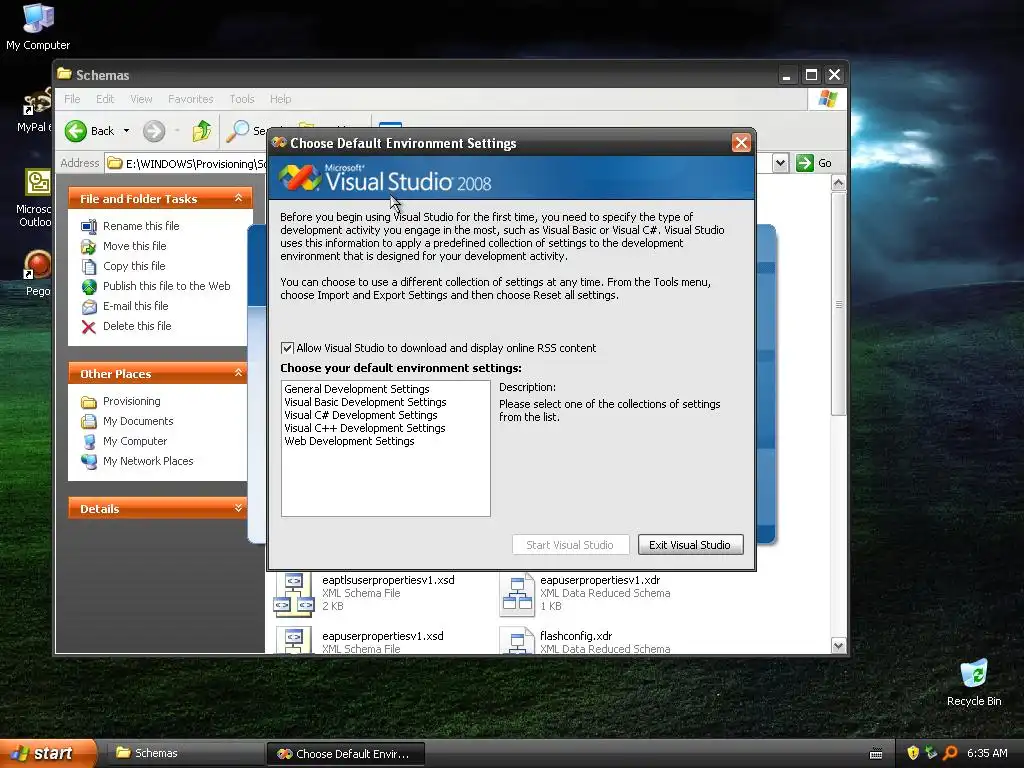The width and height of the screenshot is (1024, 768).
Task: Close the Choose Default Environment Settings dialog
Action: (741, 143)
